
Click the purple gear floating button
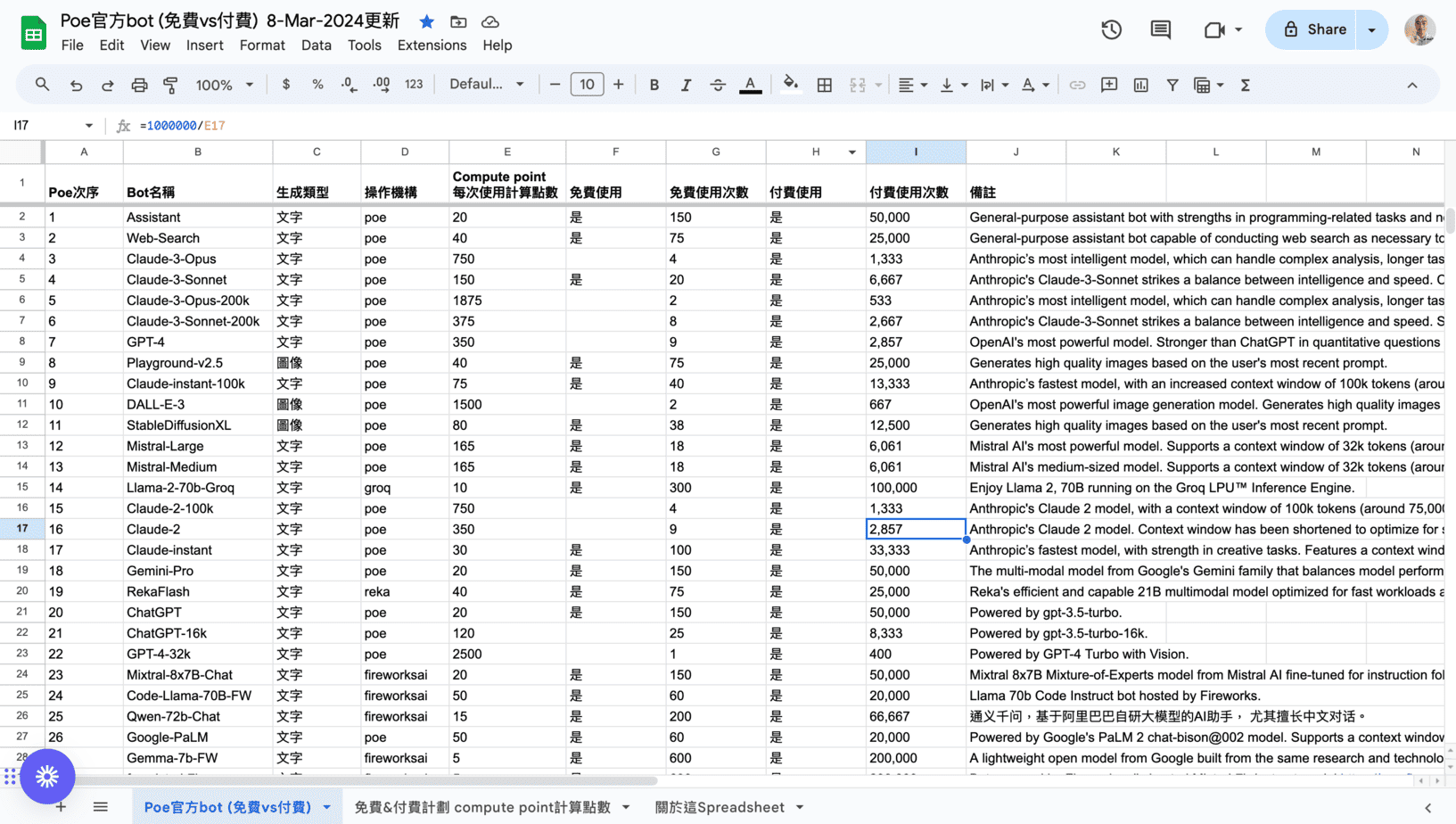point(47,776)
